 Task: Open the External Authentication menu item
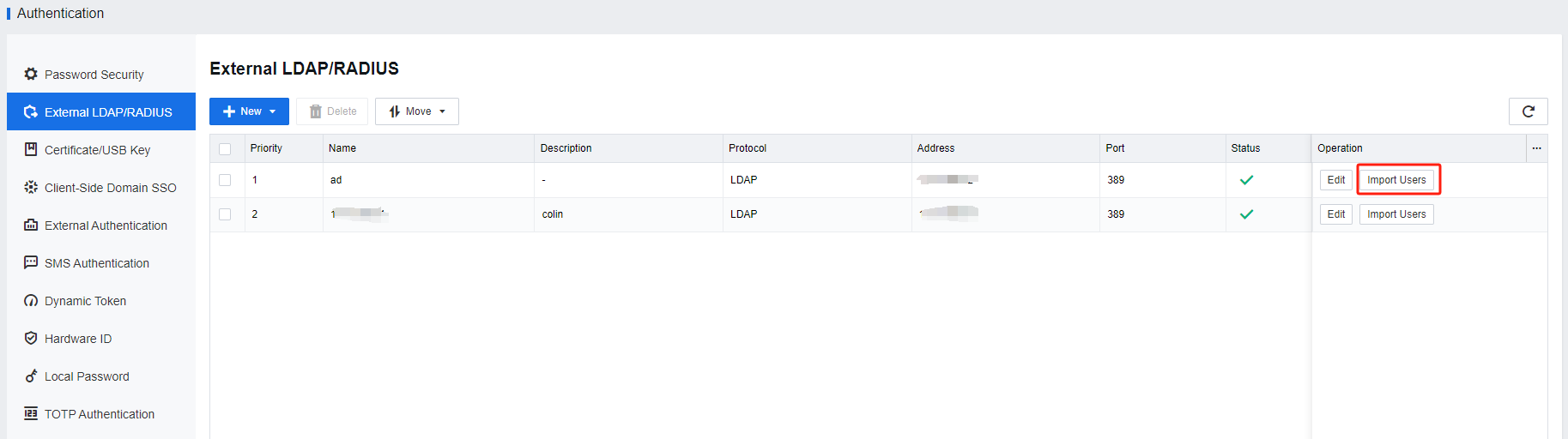(x=106, y=226)
